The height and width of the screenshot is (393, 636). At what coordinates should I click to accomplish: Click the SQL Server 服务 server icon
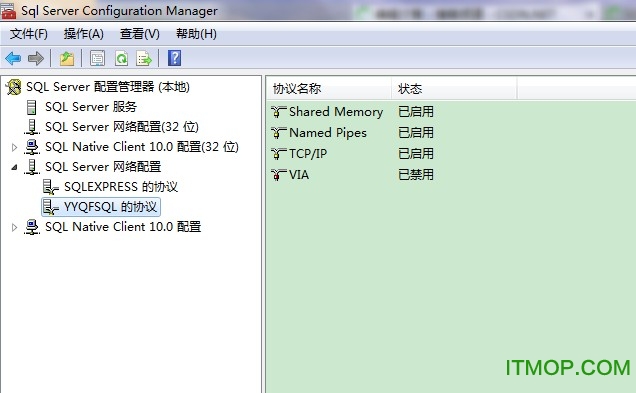pyautogui.click(x=31, y=107)
